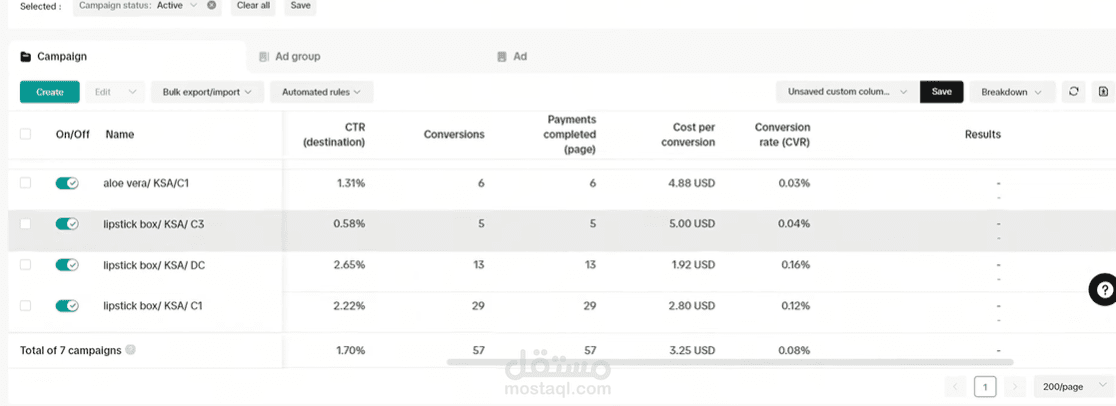
Task: Open the Unsaved custom columns selector
Action: coord(846,92)
